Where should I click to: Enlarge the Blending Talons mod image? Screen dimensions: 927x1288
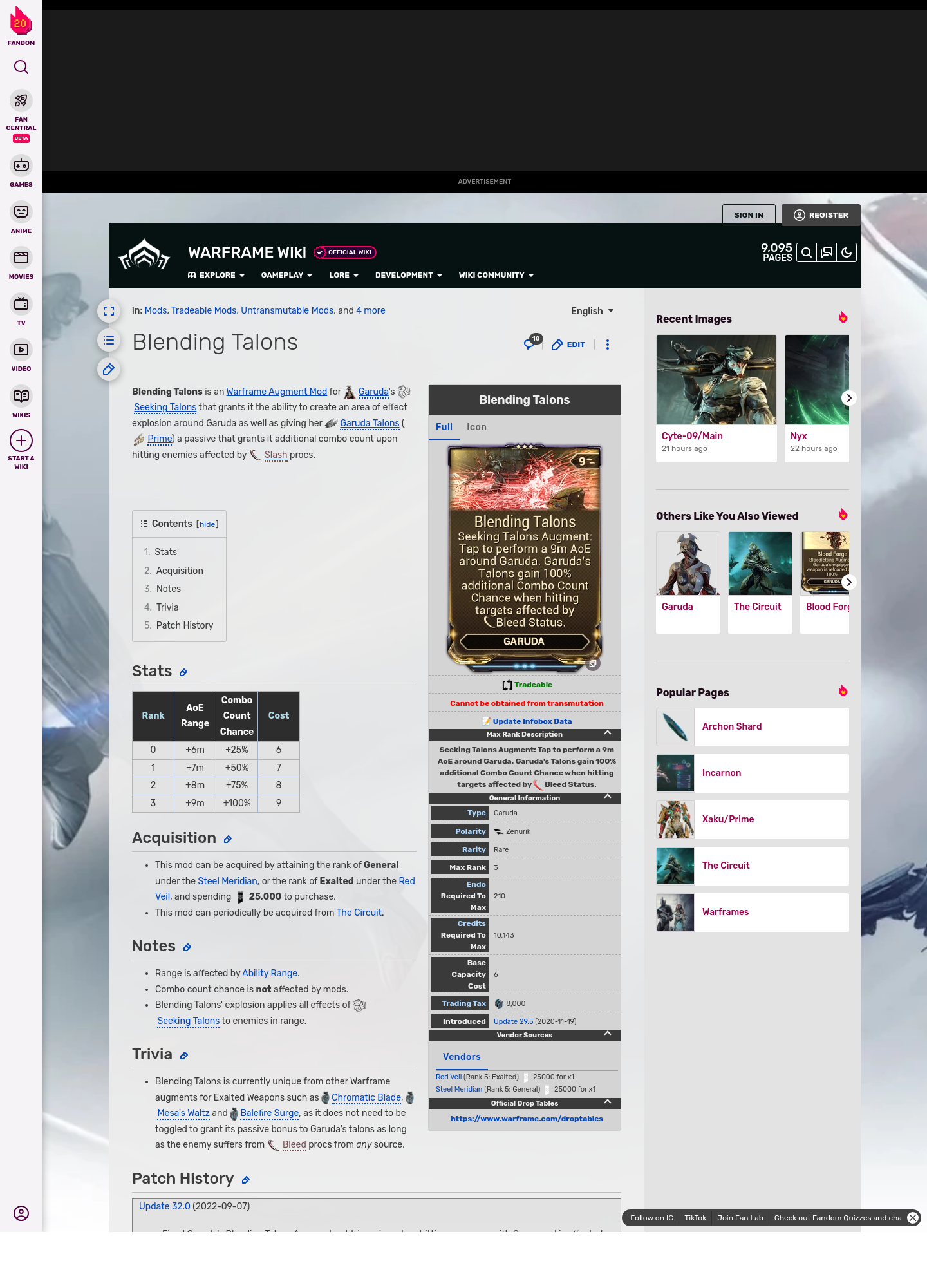[593, 663]
